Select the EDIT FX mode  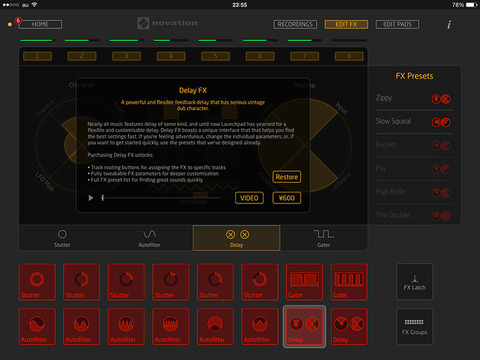click(x=346, y=24)
